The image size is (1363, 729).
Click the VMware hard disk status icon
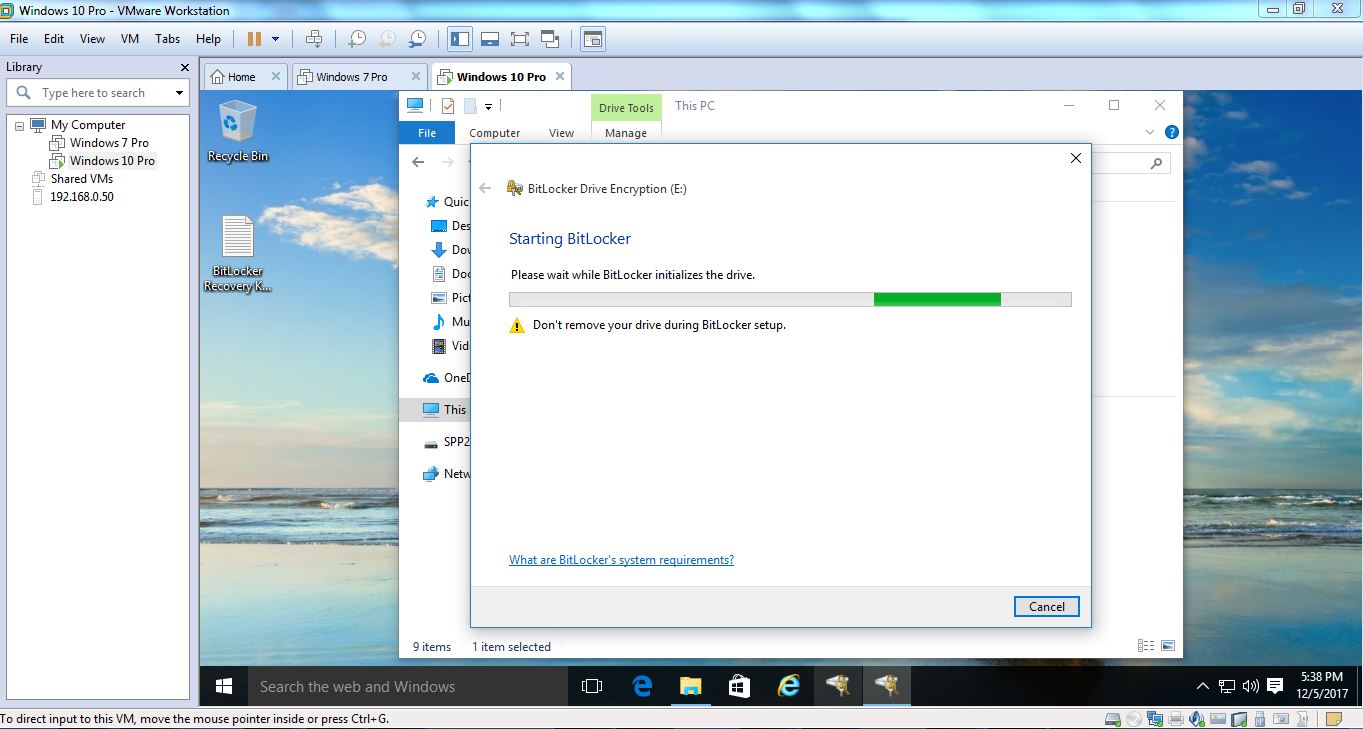coord(1113,718)
